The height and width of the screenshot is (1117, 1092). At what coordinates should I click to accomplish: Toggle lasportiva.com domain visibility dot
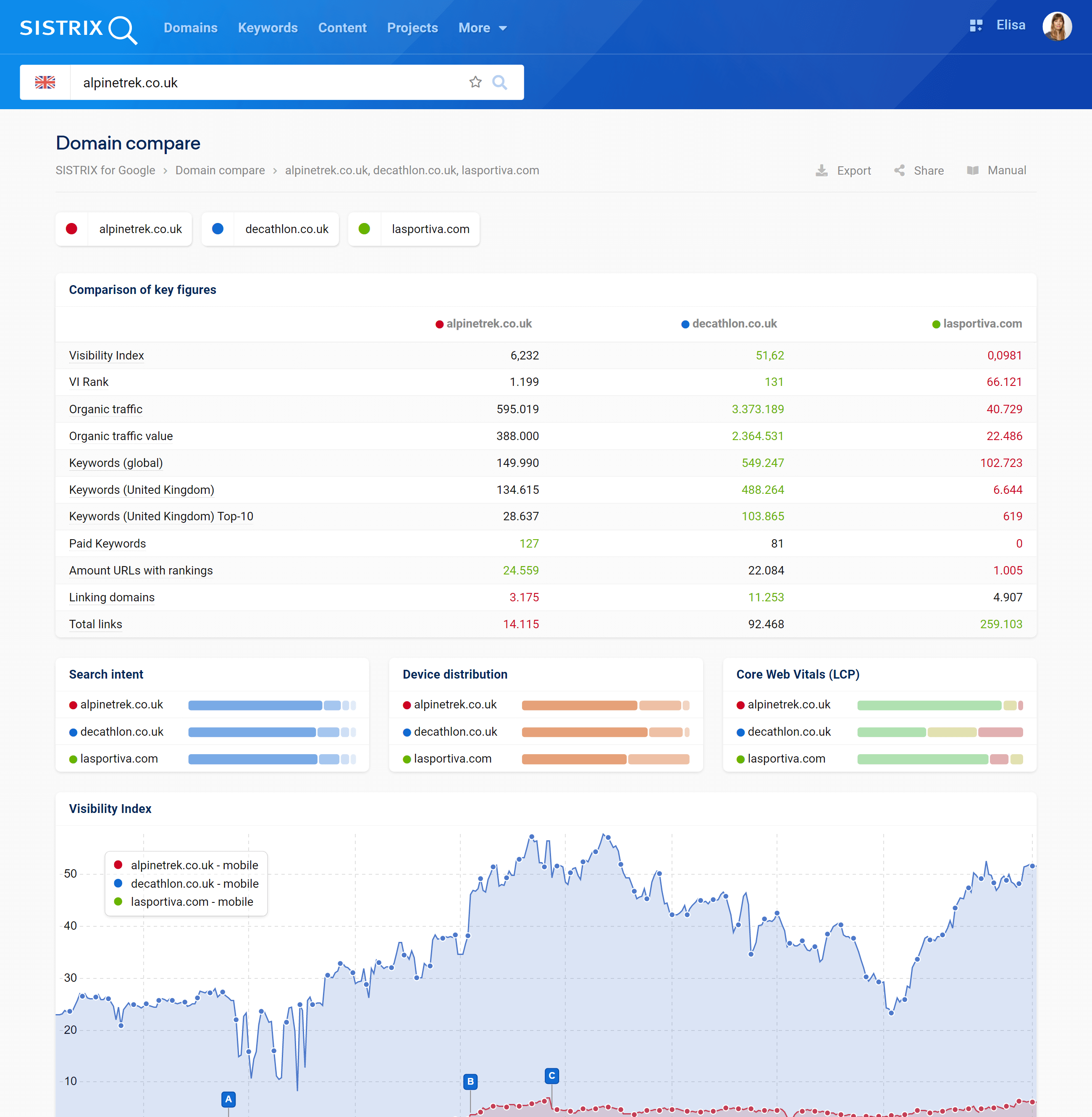point(365,229)
